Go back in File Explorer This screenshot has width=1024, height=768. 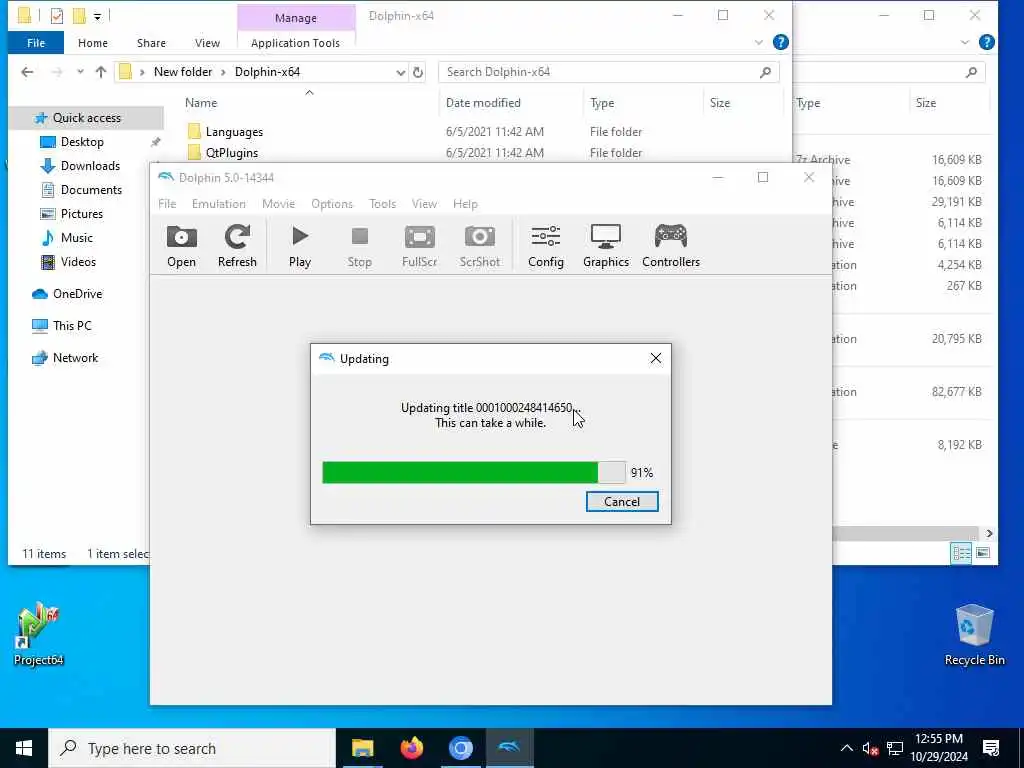pos(27,72)
